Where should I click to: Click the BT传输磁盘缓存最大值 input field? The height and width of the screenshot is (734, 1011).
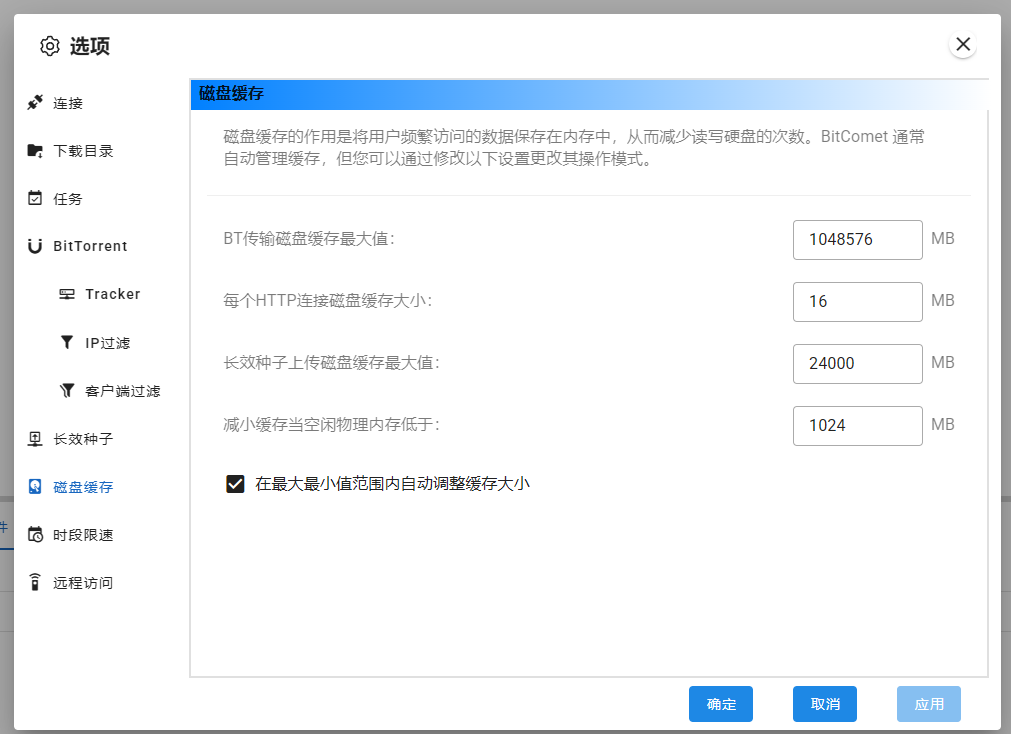click(x=857, y=240)
